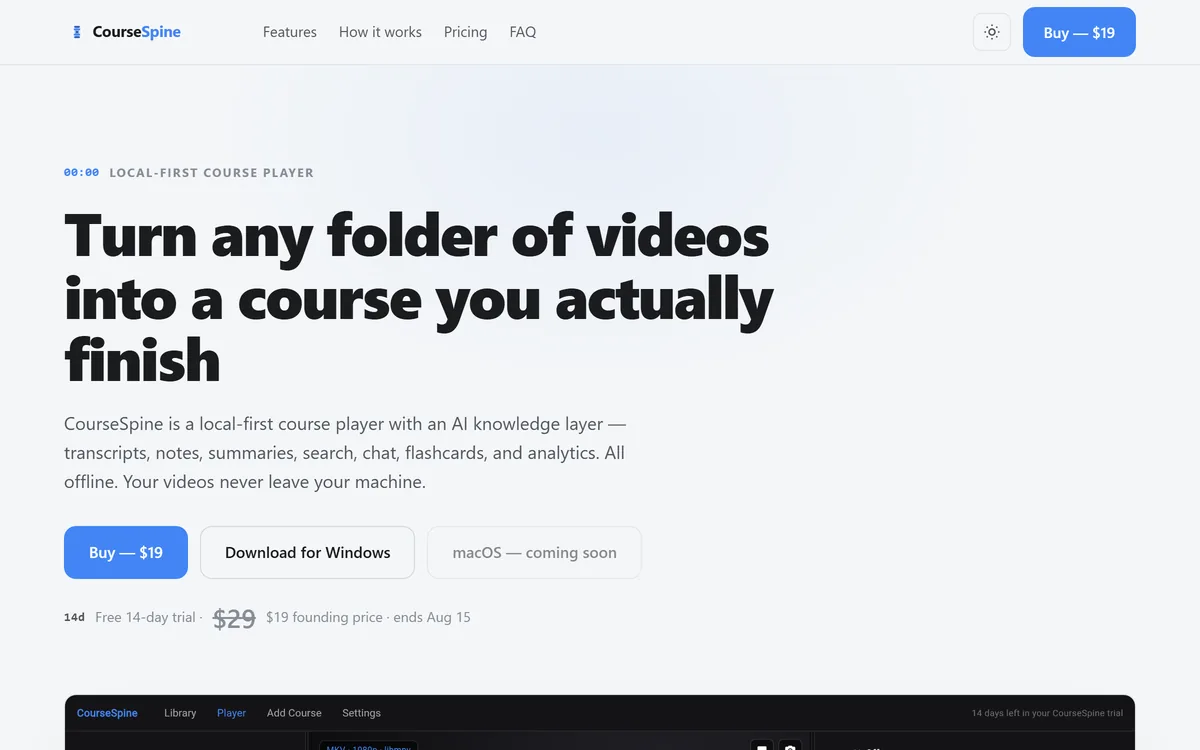Toggle the light/dark theme button
Image resolution: width=1200 pixels, height=750 pixels.
[x=992, y=32]
